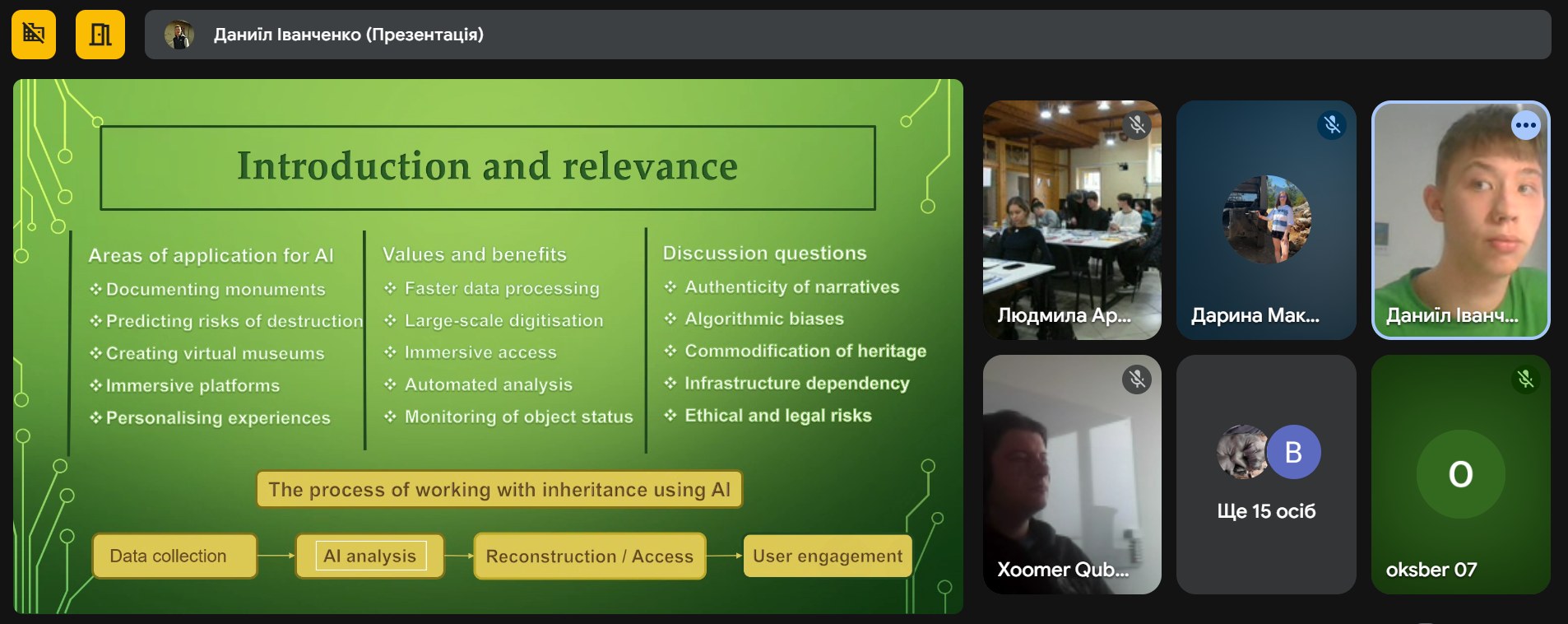1568x624 pixels.
Task: Click the green "O" avatar of oksber 07
Action: [1460, 474]
